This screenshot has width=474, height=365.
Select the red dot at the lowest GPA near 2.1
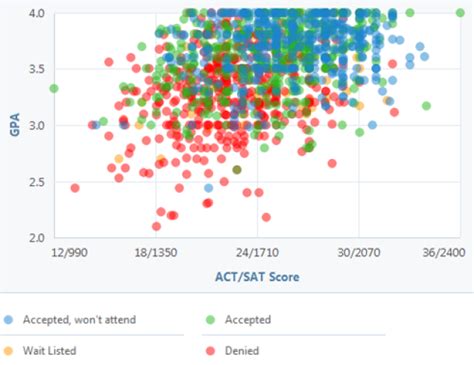click(156, 227)
